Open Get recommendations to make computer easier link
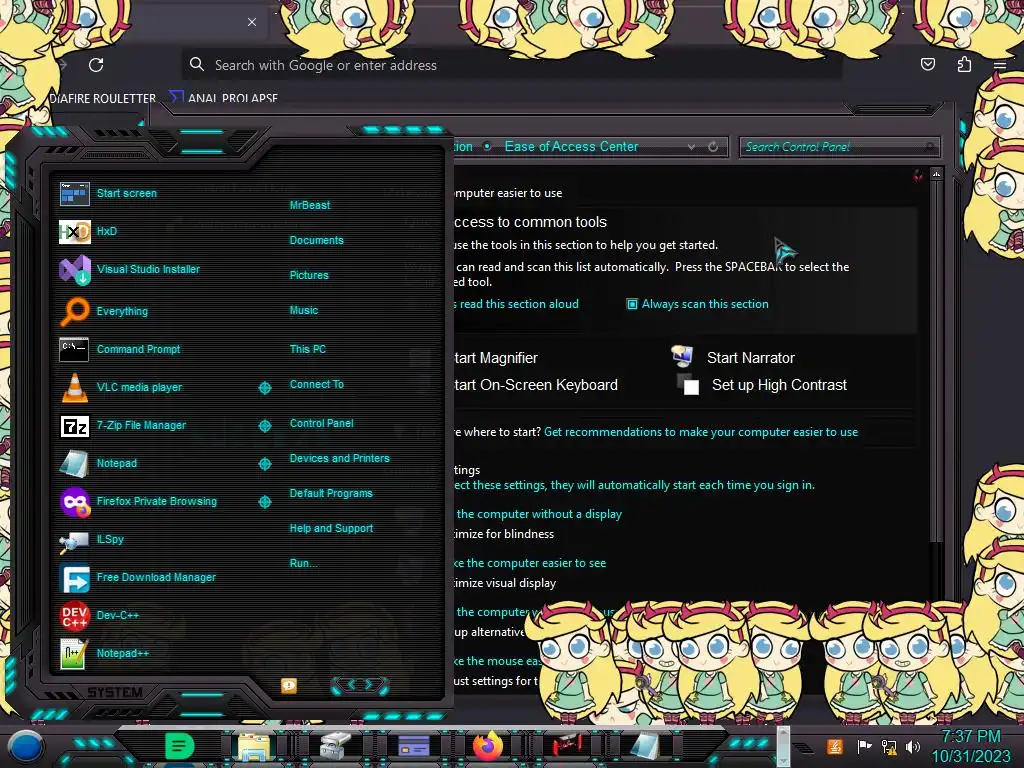Image resolution: width=1024 pixels, height=768 pixels. click(x=701, y=432)
